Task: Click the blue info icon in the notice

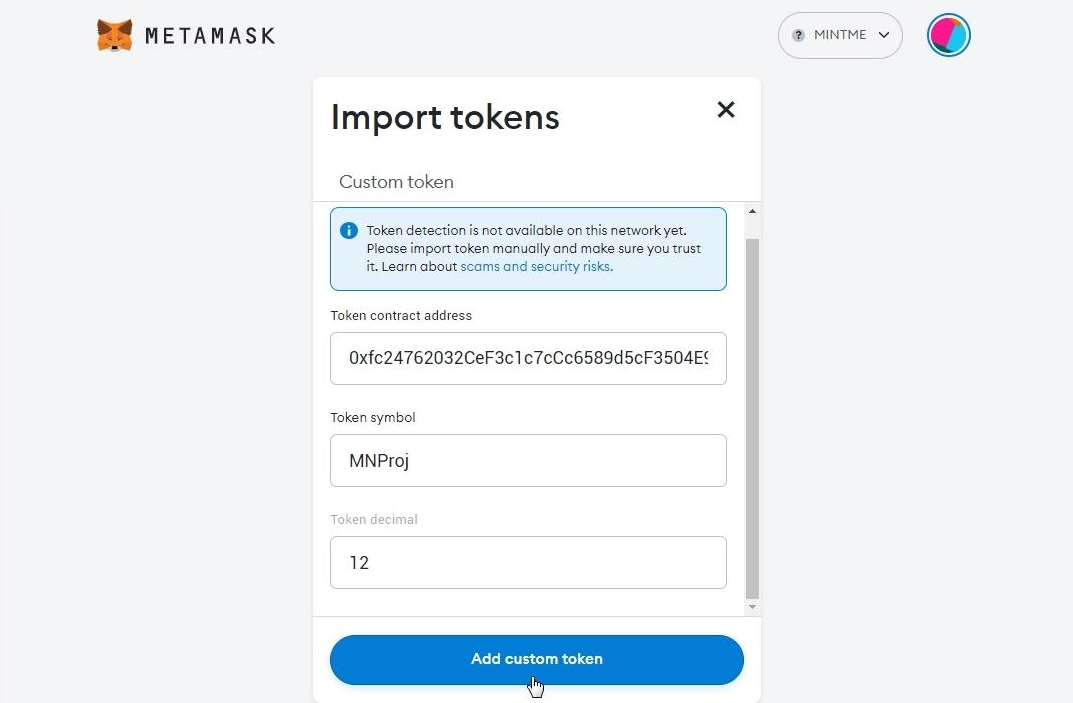Action: [349, 230]
